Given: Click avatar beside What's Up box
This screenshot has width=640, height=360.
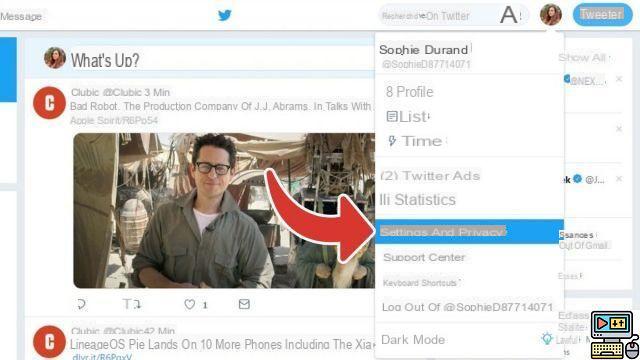Looking at the screenshot, I should pos(55,58).
